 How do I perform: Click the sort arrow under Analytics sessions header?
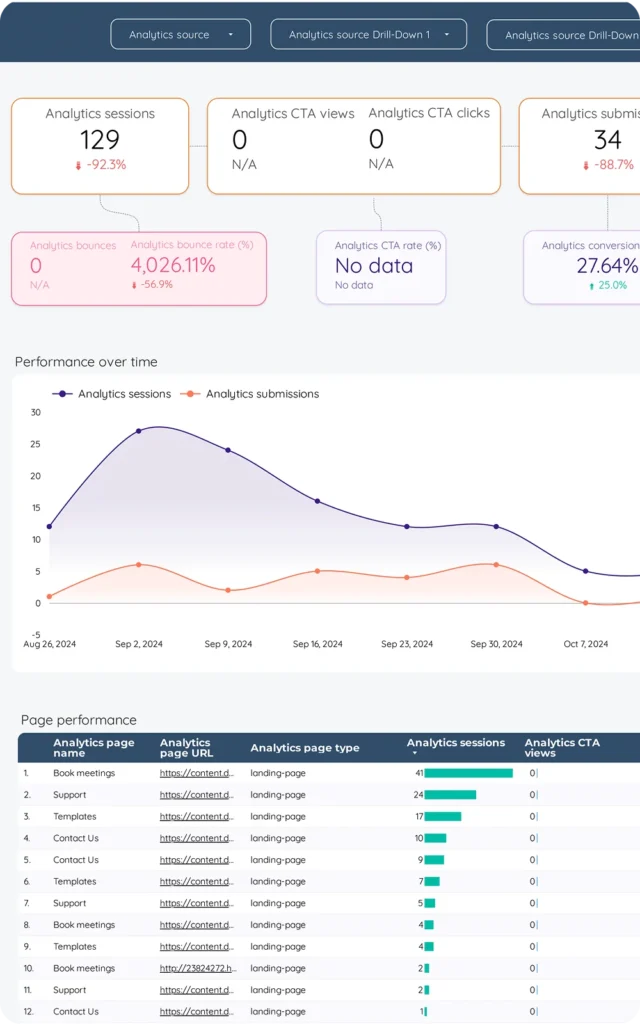pyautogui.click(x=414, y=754)
